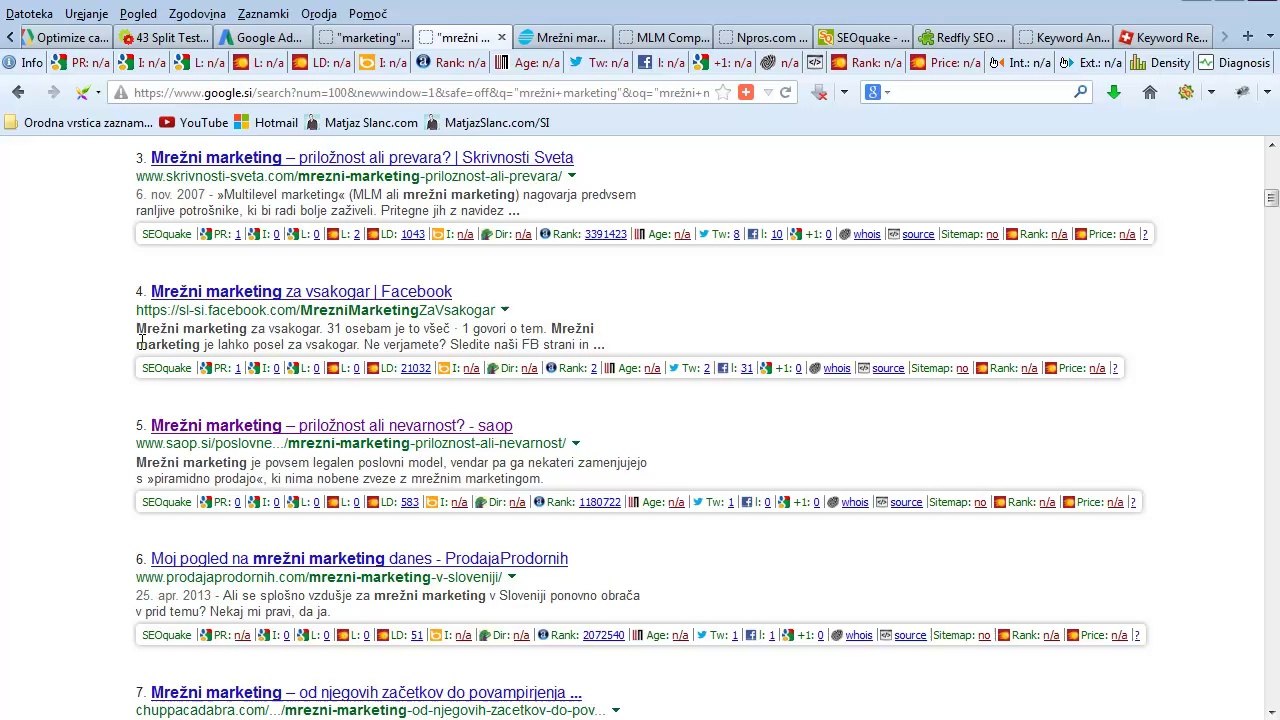
Task: Switch to the SEOquake tab
Action: [x=862, y=37]
